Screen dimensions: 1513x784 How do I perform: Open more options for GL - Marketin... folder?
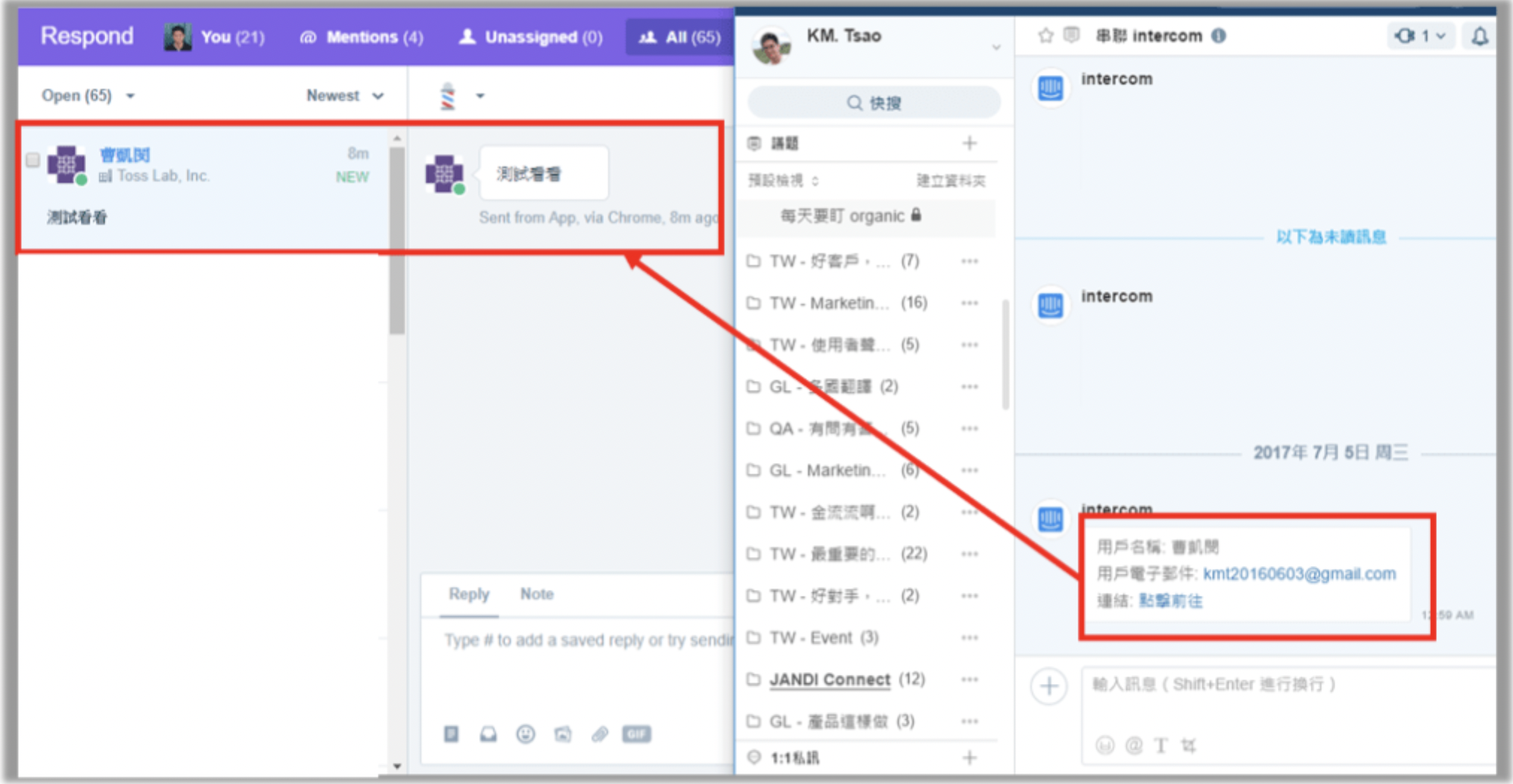[969, 470]
